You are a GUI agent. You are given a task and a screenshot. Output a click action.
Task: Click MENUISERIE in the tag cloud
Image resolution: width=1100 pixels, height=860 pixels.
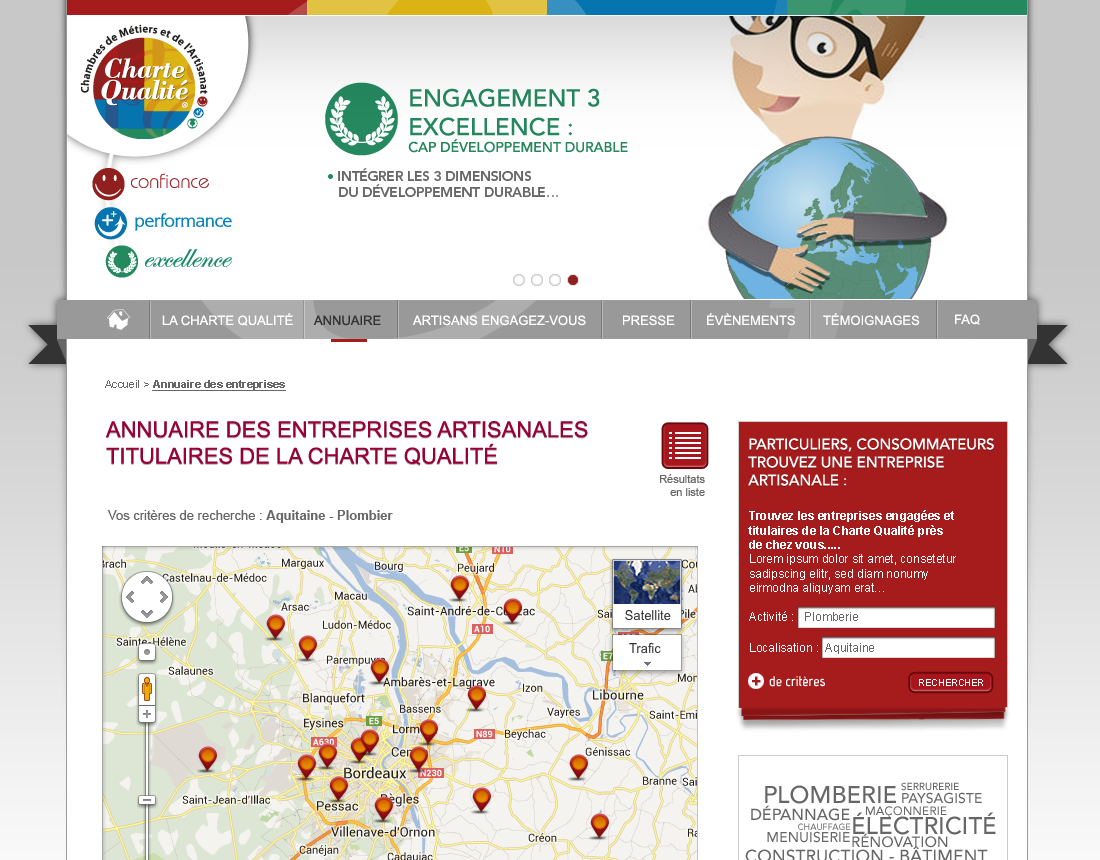(807, 837)
